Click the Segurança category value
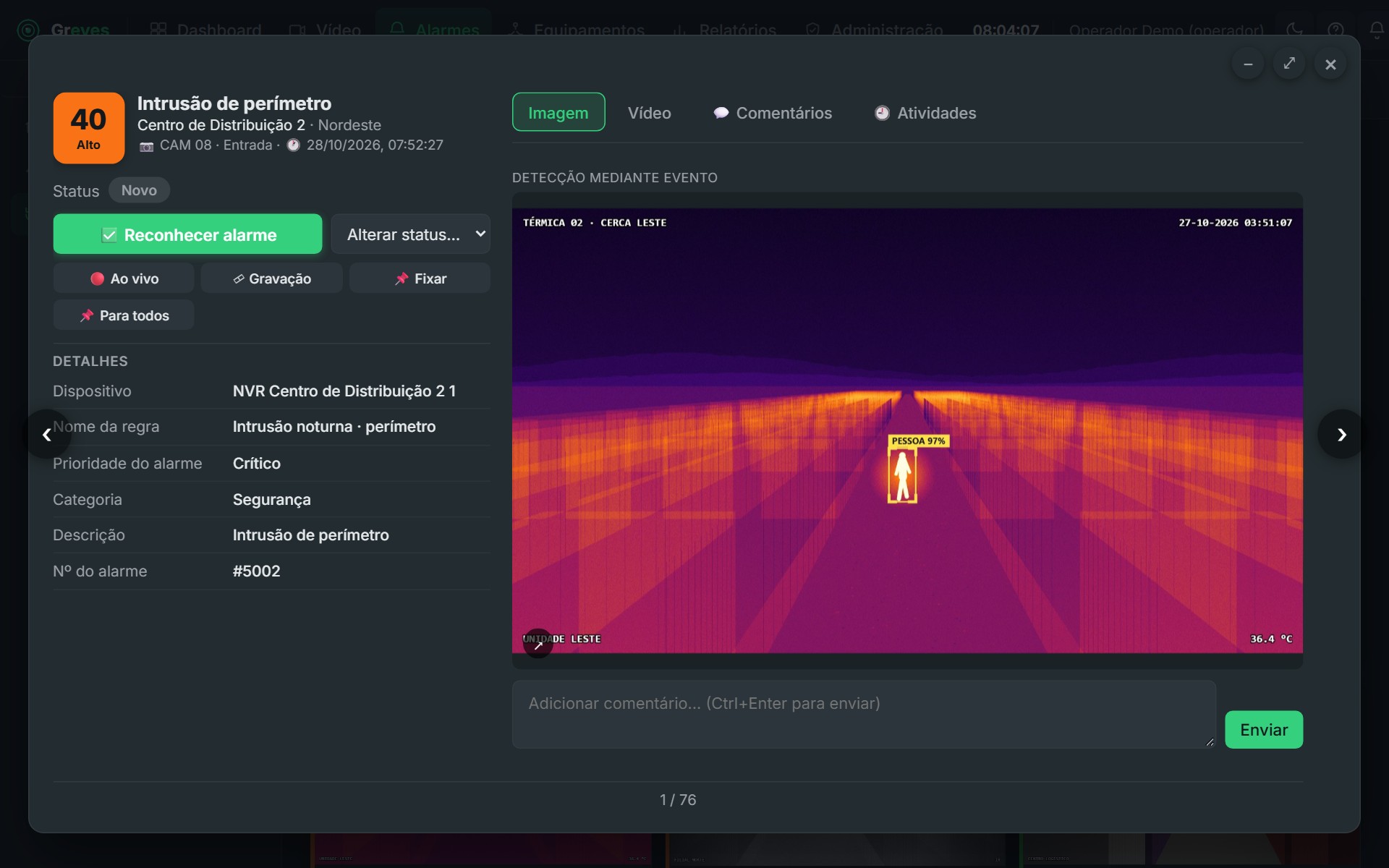 (x=271, y=499)
